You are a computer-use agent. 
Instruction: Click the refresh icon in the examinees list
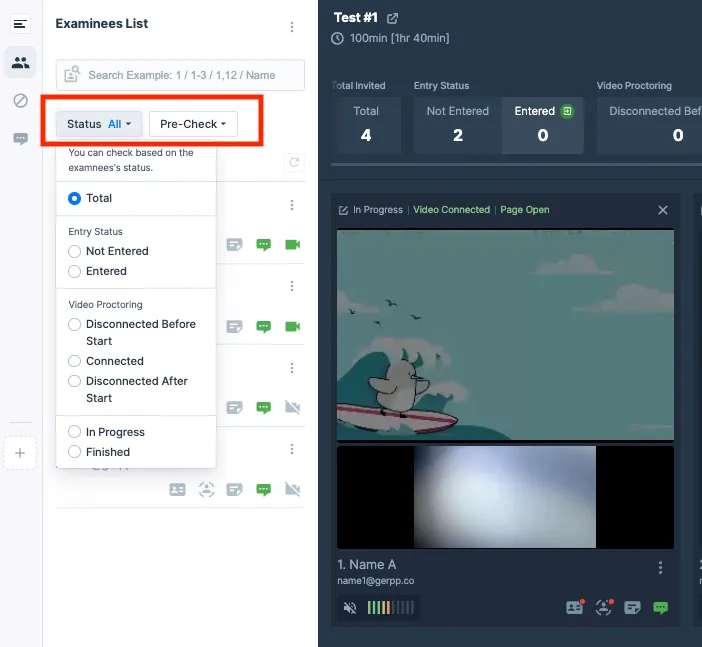click(x=294, y=162)
